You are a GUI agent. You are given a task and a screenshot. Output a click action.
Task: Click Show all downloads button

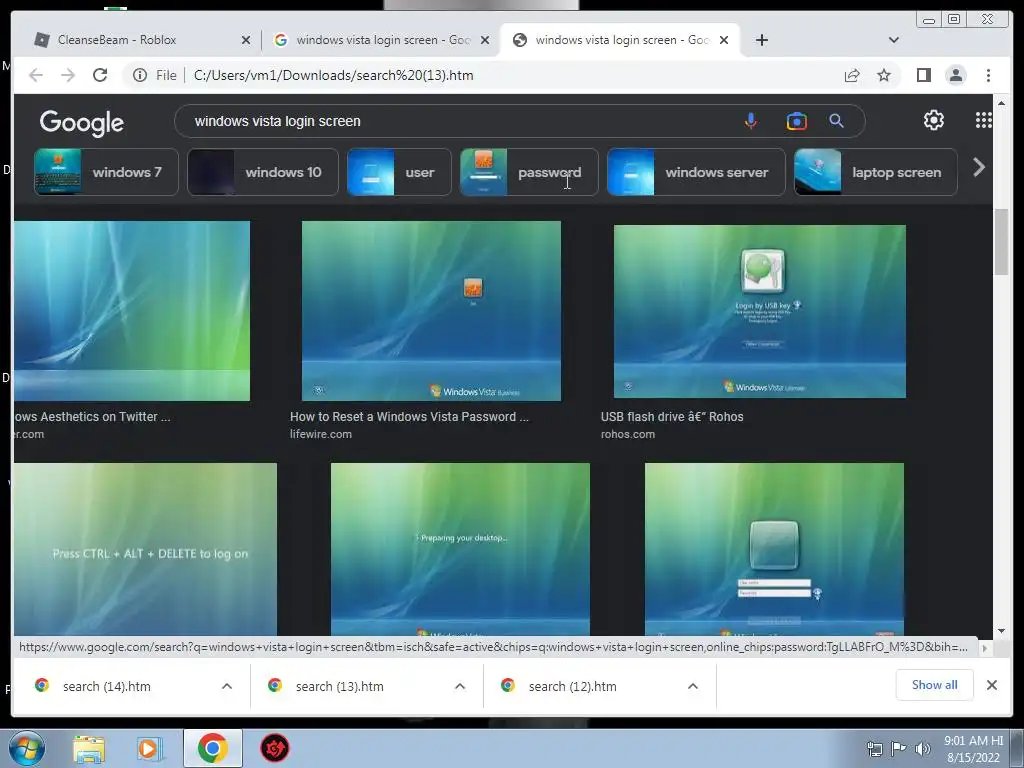tap(935, 685)
